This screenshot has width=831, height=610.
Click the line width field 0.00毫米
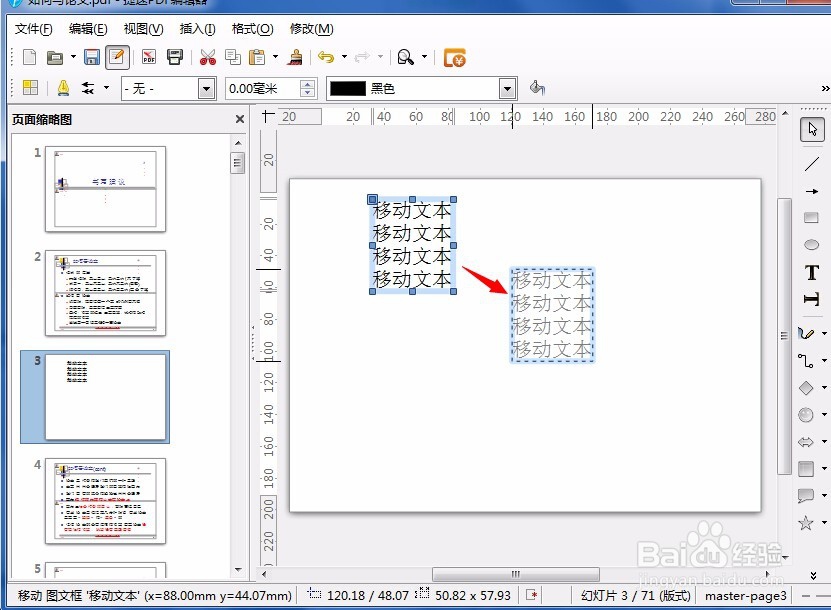click(263, 89)
